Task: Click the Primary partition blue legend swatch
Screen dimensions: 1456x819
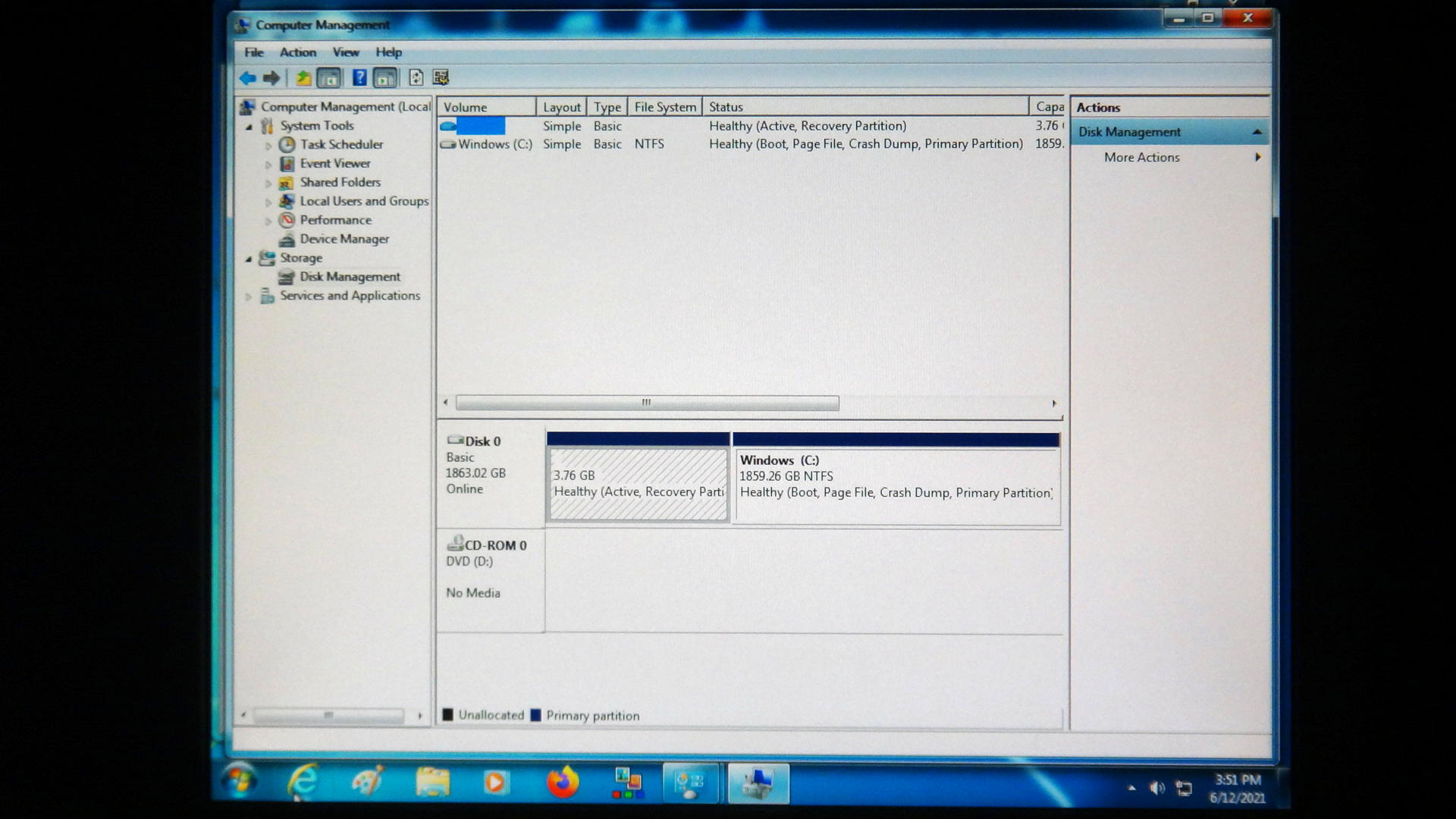Action: [x=536, y=715]
